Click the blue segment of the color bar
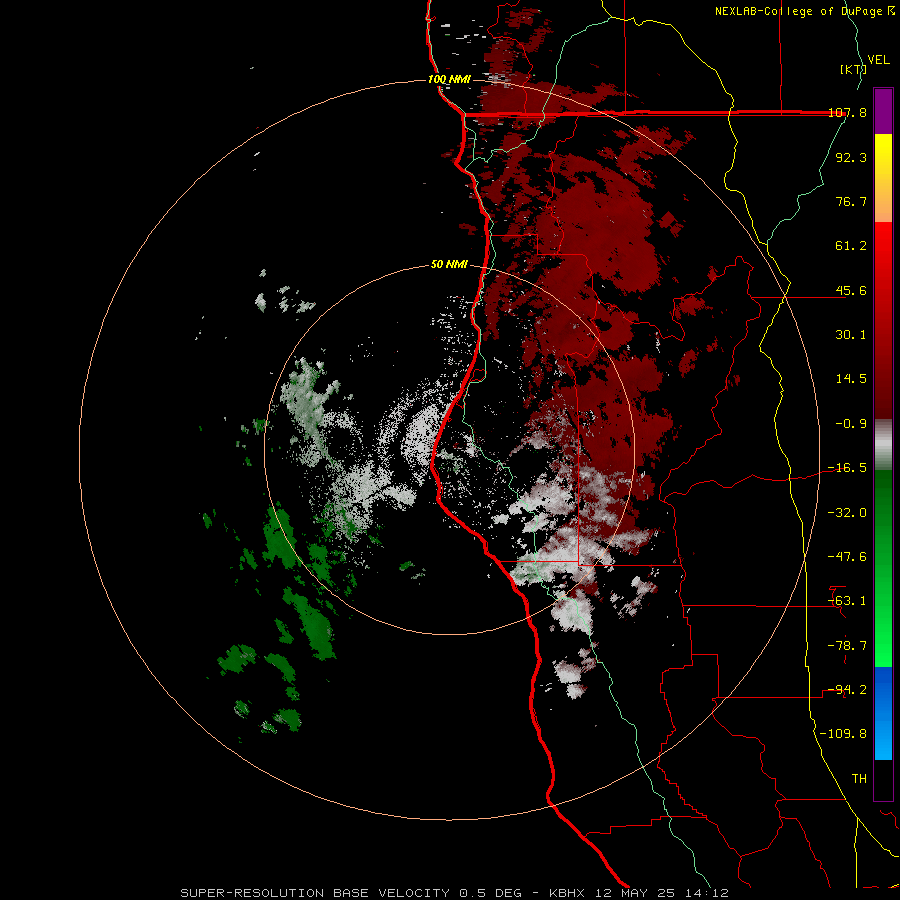This screenshot has width=900, height=900. click(883, 713)
